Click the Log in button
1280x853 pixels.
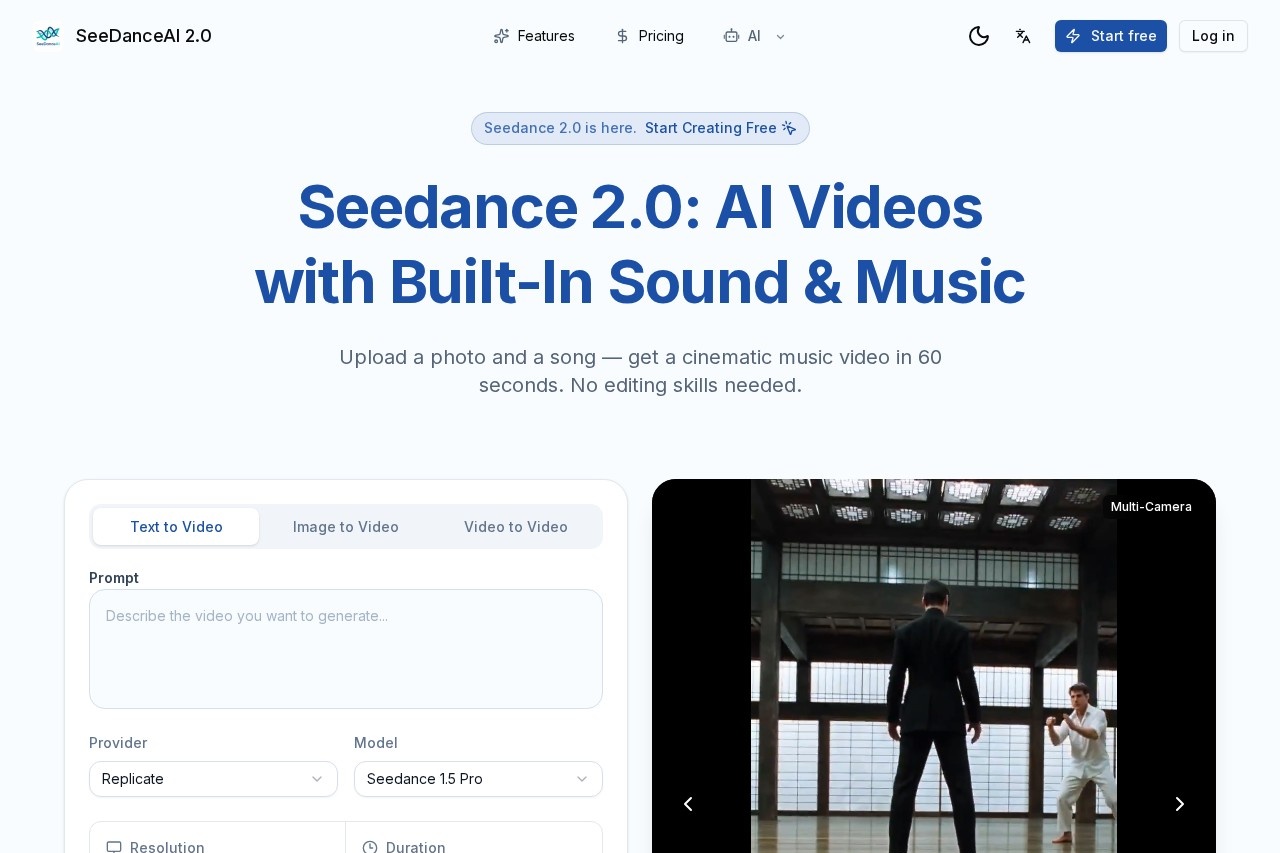pos(1213,36)
